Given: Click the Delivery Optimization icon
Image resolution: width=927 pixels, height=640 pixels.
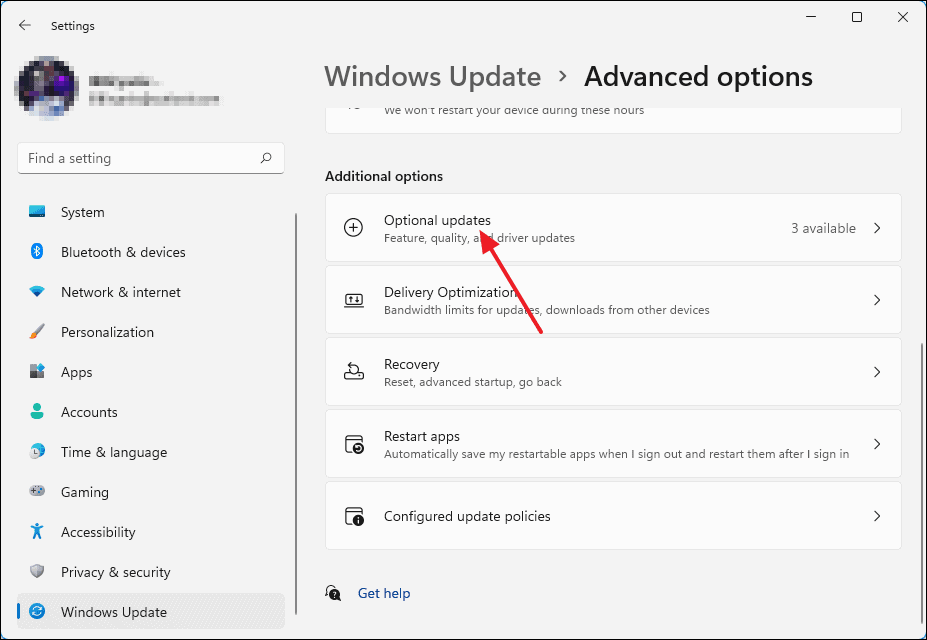Looking at the screenshot, I should click(353, 299).
